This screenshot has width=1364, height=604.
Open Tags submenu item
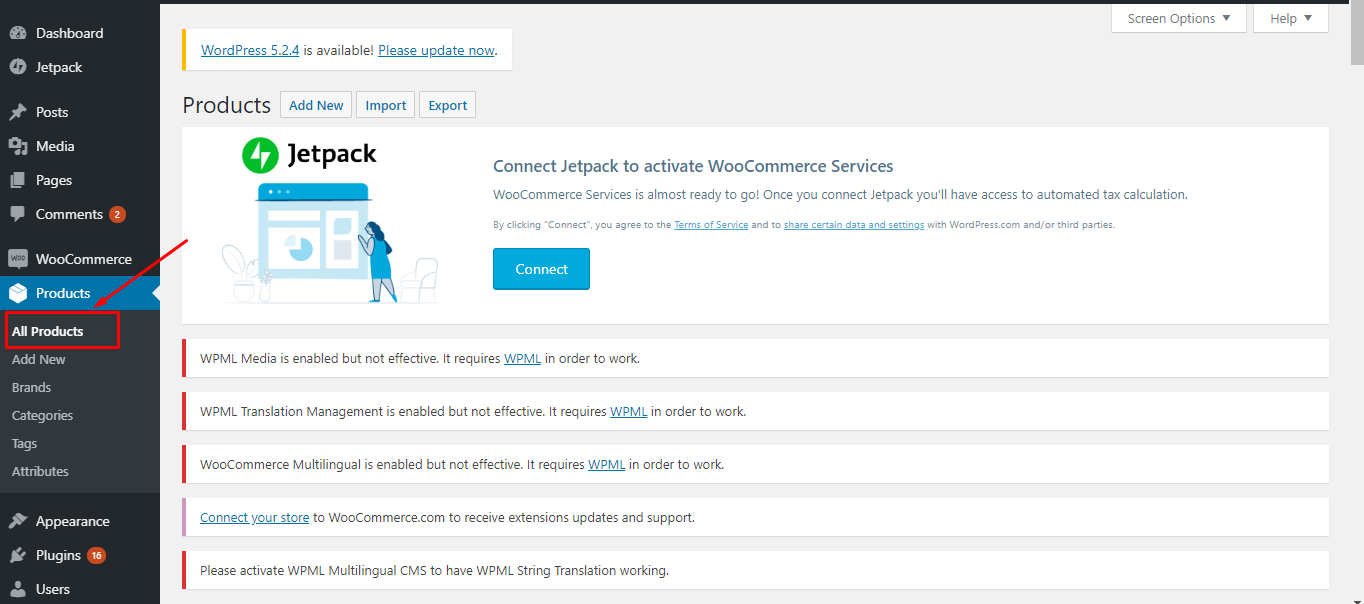pos(24,443)
